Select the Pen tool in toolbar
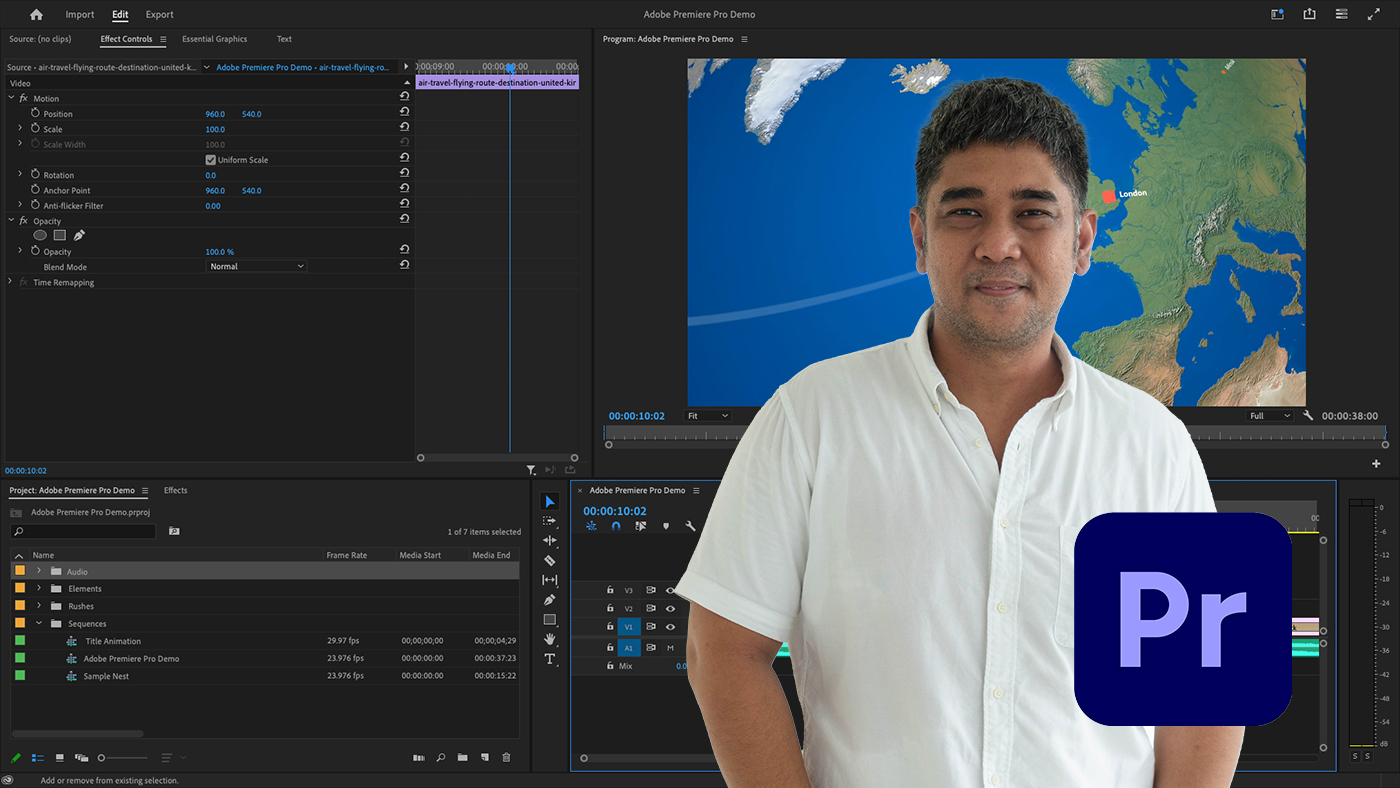Viewport: 1400px width, 788px height. coord(550,600)
